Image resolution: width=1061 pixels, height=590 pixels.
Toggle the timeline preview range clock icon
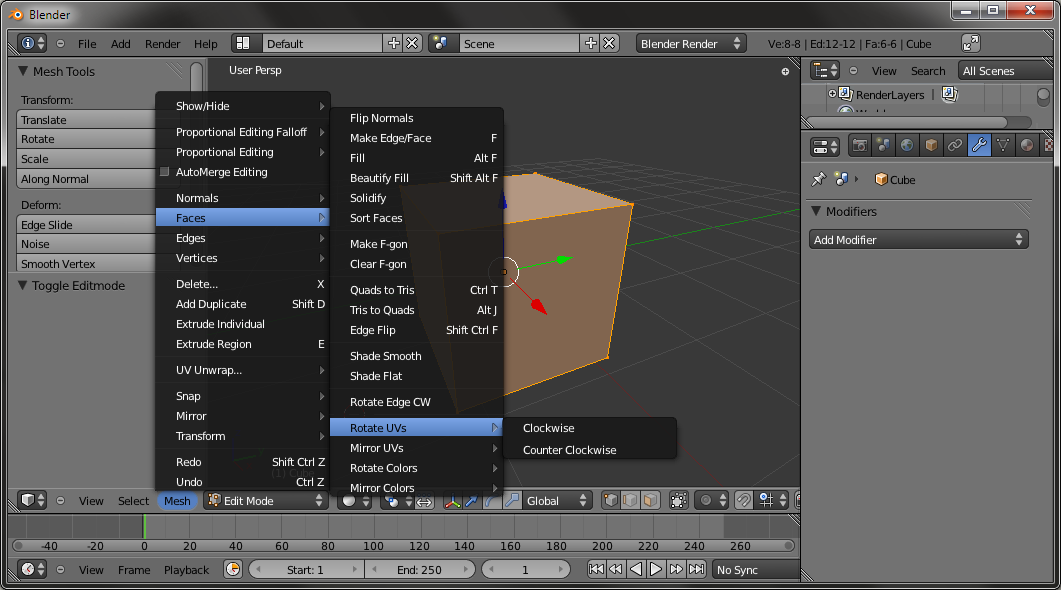pyautogui.click(x=233, y=569)
